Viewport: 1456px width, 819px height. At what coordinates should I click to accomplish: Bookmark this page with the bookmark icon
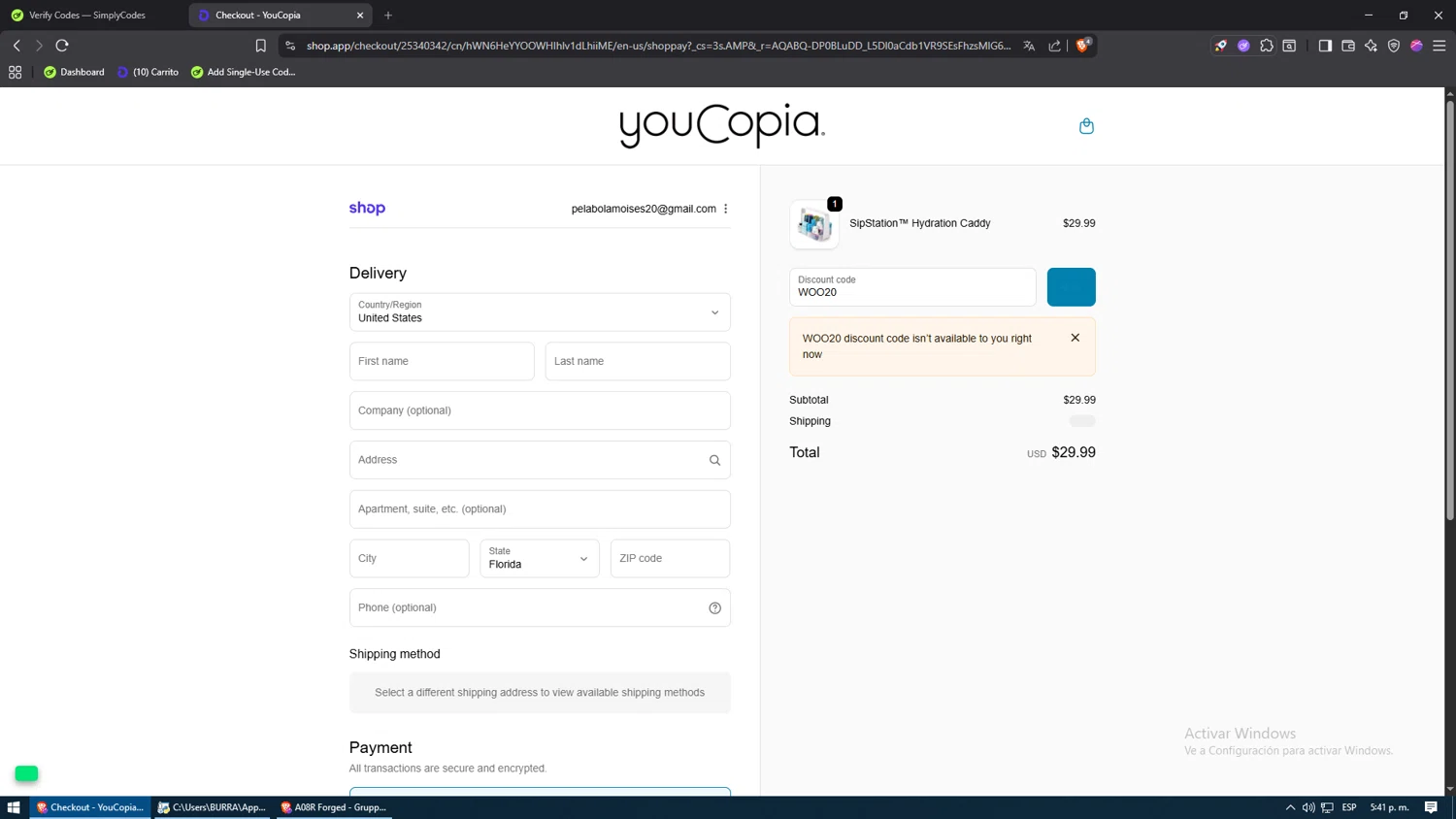coord(260,46)
